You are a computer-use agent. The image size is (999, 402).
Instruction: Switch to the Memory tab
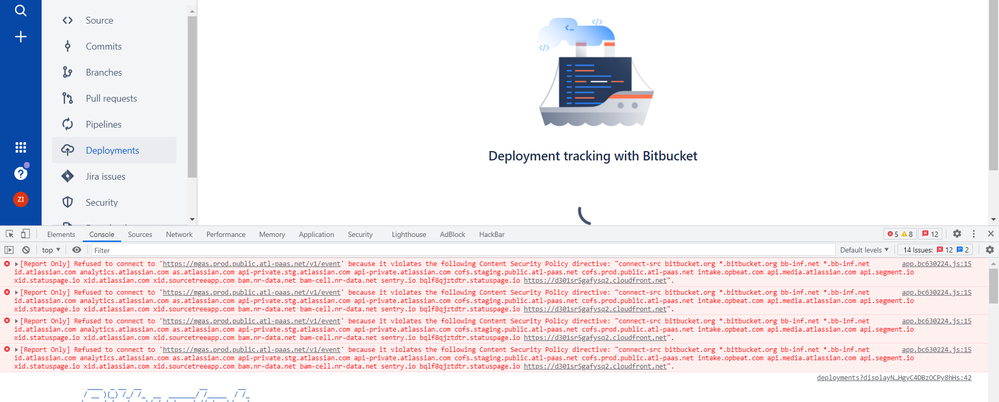point(272,234)
